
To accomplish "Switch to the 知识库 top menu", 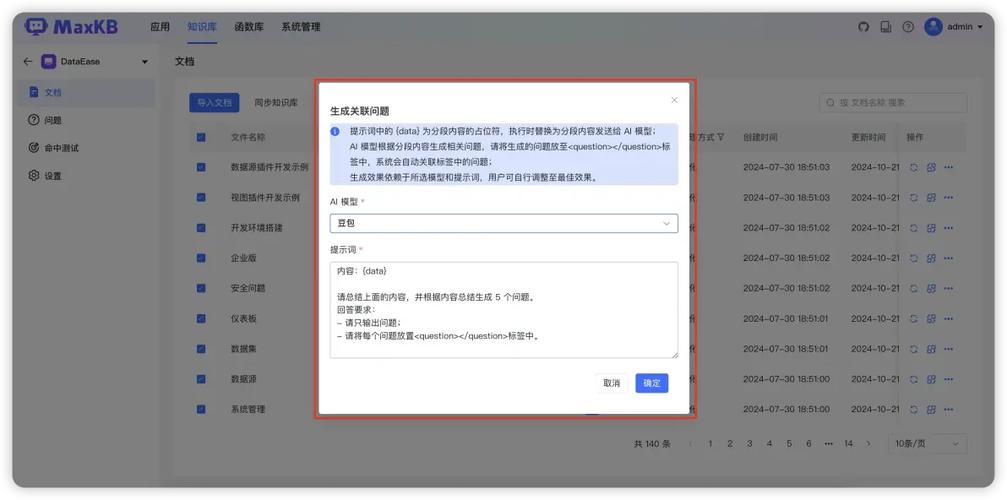I will coord(202,27).
